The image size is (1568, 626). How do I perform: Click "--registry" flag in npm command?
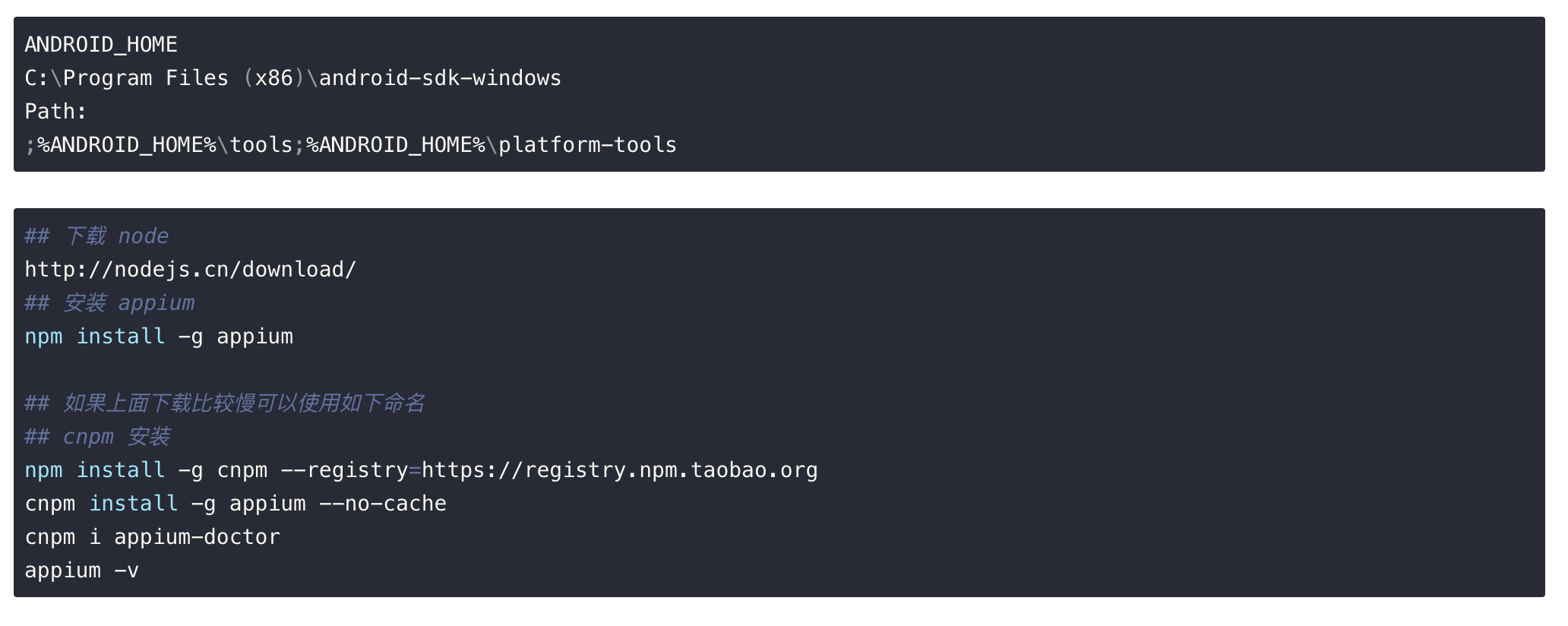coord(344,470)
